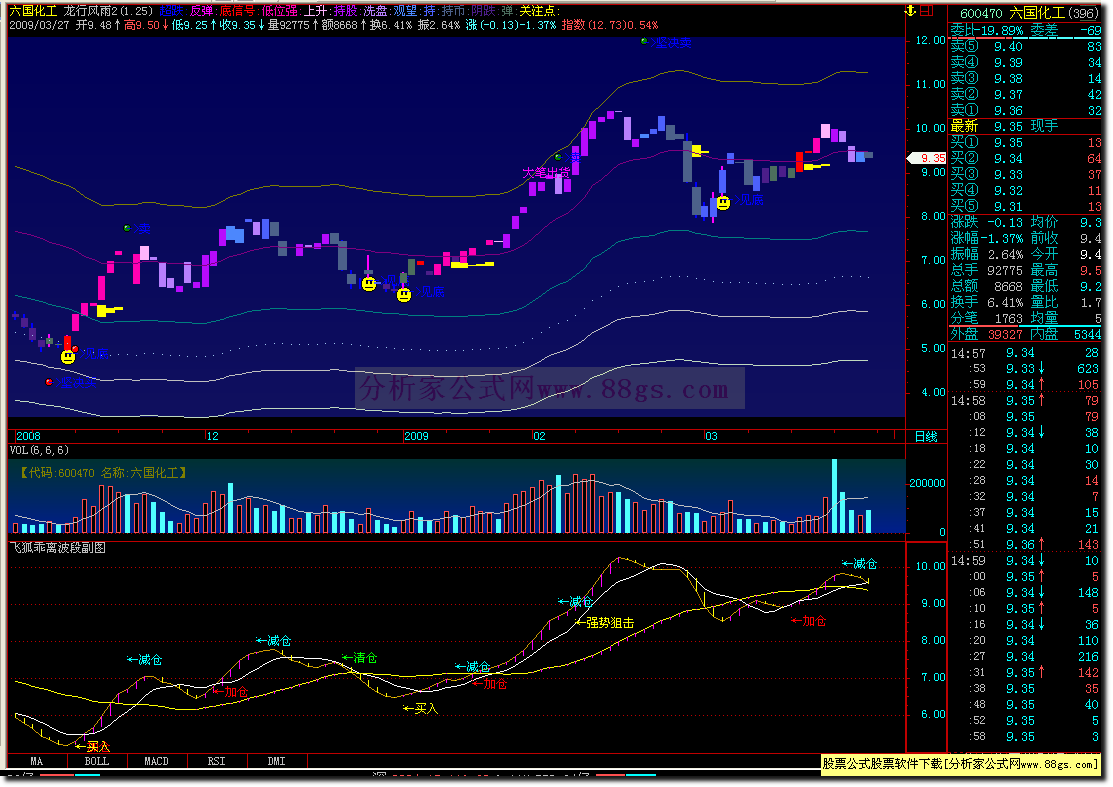This screenshot has height=787, width=1113.
Task: Click the 最新 9.35 latest price row
Action: [x=1026, y=126]
